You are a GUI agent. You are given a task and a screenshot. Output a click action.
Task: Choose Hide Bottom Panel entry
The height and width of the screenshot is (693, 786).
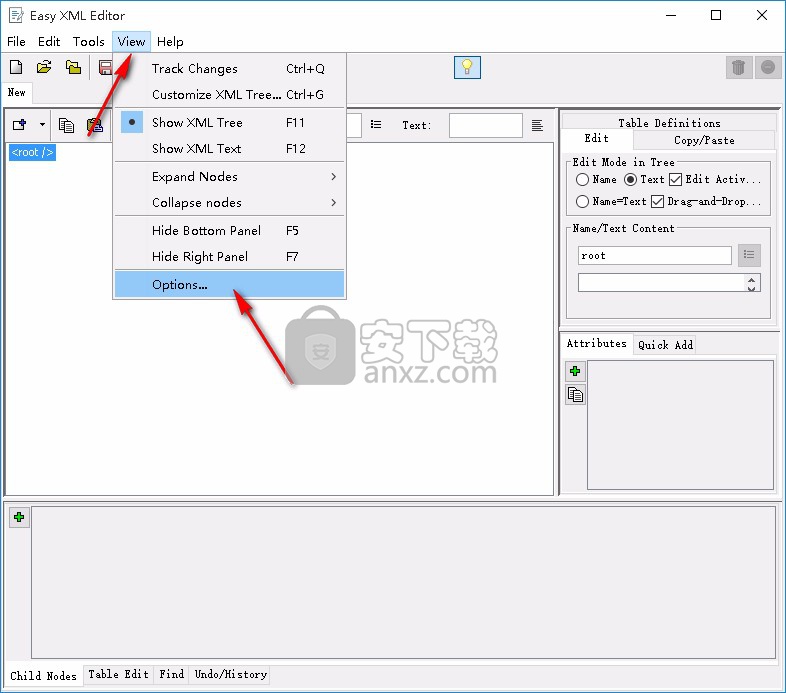coord(230,231)
